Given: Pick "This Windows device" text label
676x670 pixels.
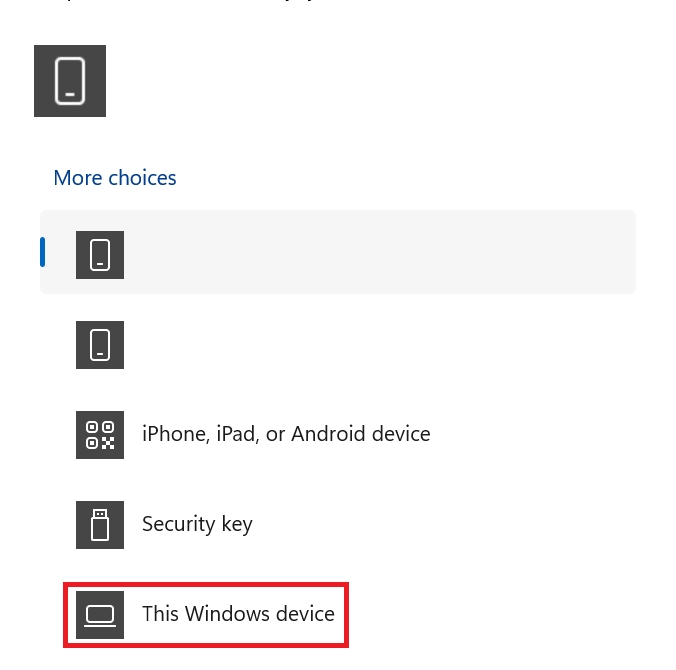Looking at the screenshot, I should pos(238,614).
